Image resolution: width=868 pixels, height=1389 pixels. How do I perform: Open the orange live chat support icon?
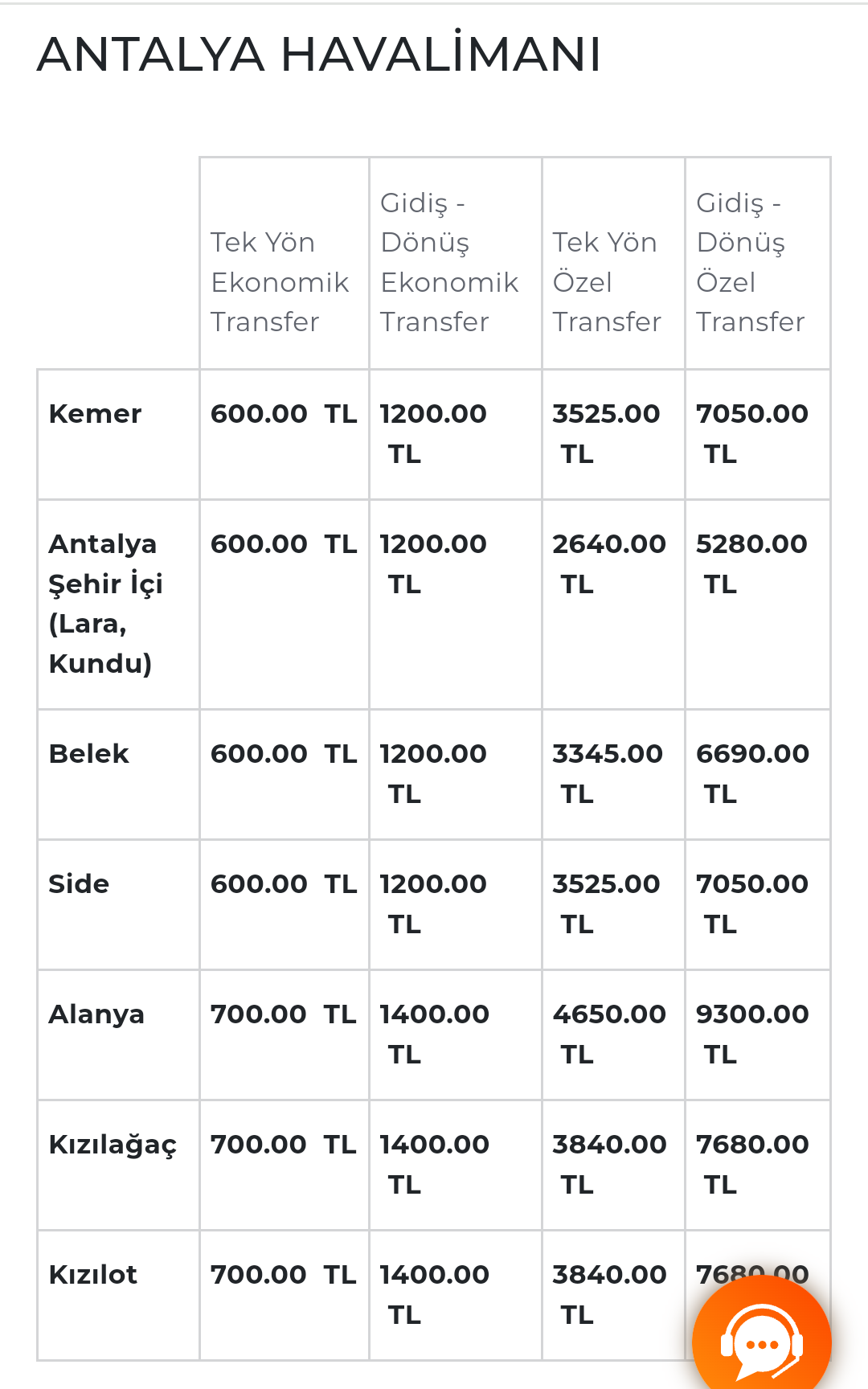(761, 1341)
